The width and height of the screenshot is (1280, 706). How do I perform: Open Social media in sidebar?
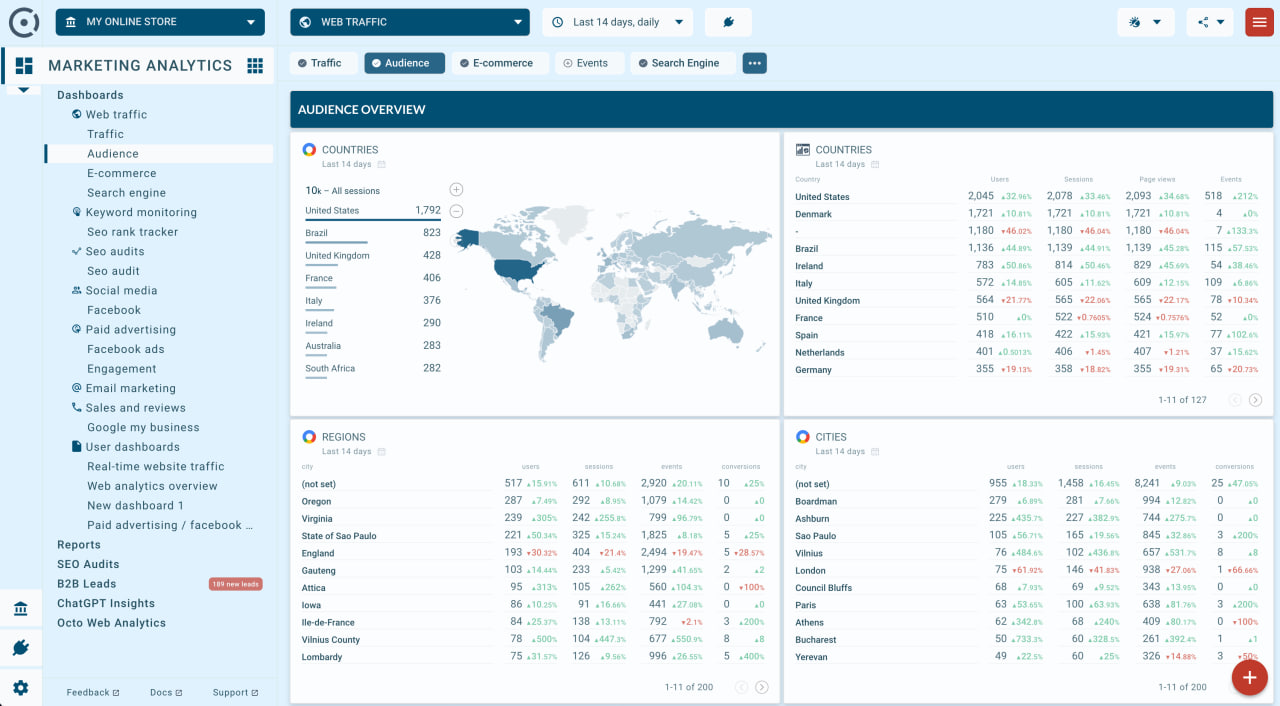(x=121, y=291)
